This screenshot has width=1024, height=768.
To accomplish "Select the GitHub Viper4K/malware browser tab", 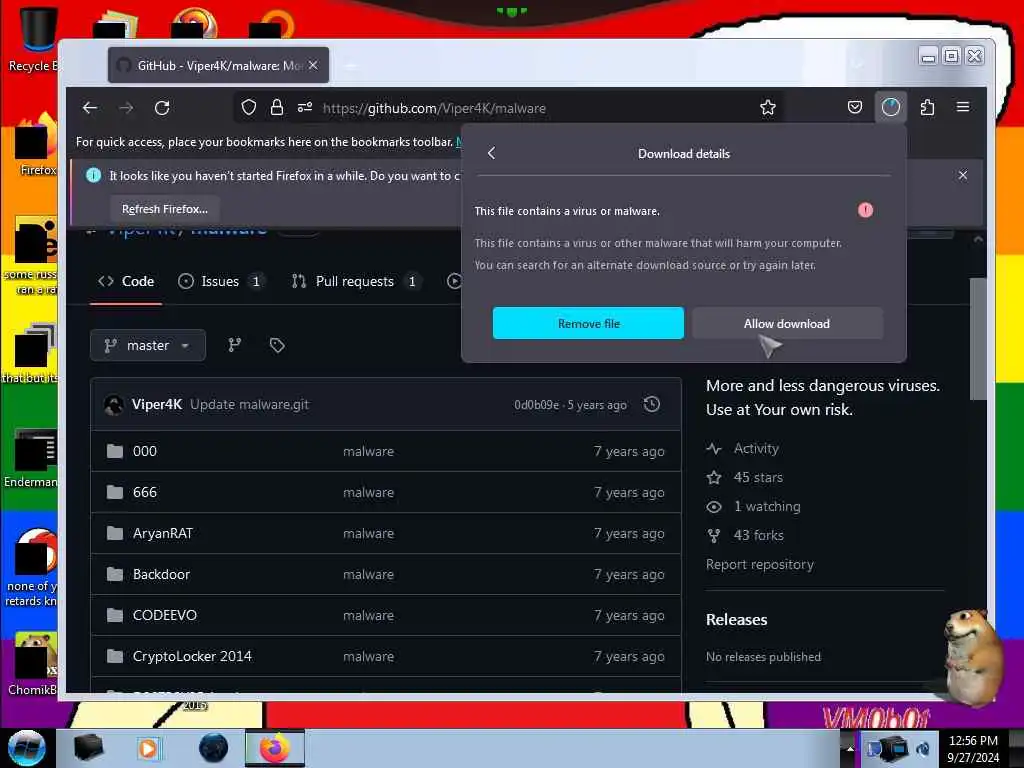I will (x=218, y=65).
